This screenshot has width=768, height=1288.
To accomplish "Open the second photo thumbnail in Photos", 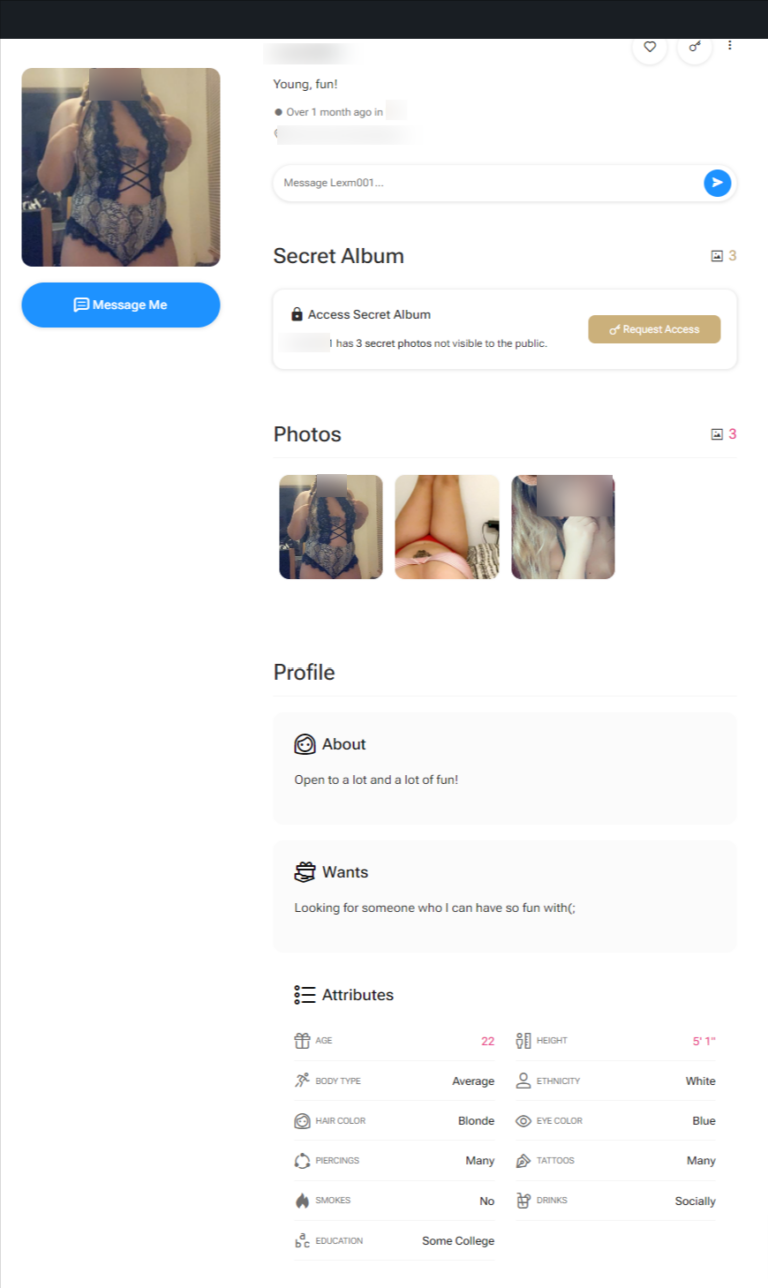I will click(x=447, y=527).
